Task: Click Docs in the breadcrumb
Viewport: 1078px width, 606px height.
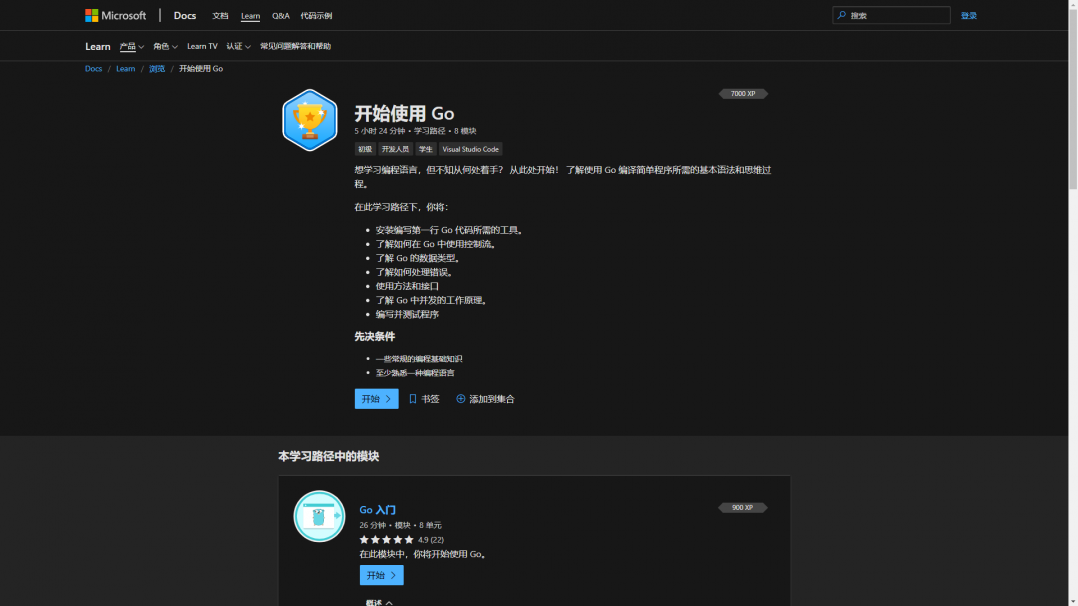Action: point(94,69)
